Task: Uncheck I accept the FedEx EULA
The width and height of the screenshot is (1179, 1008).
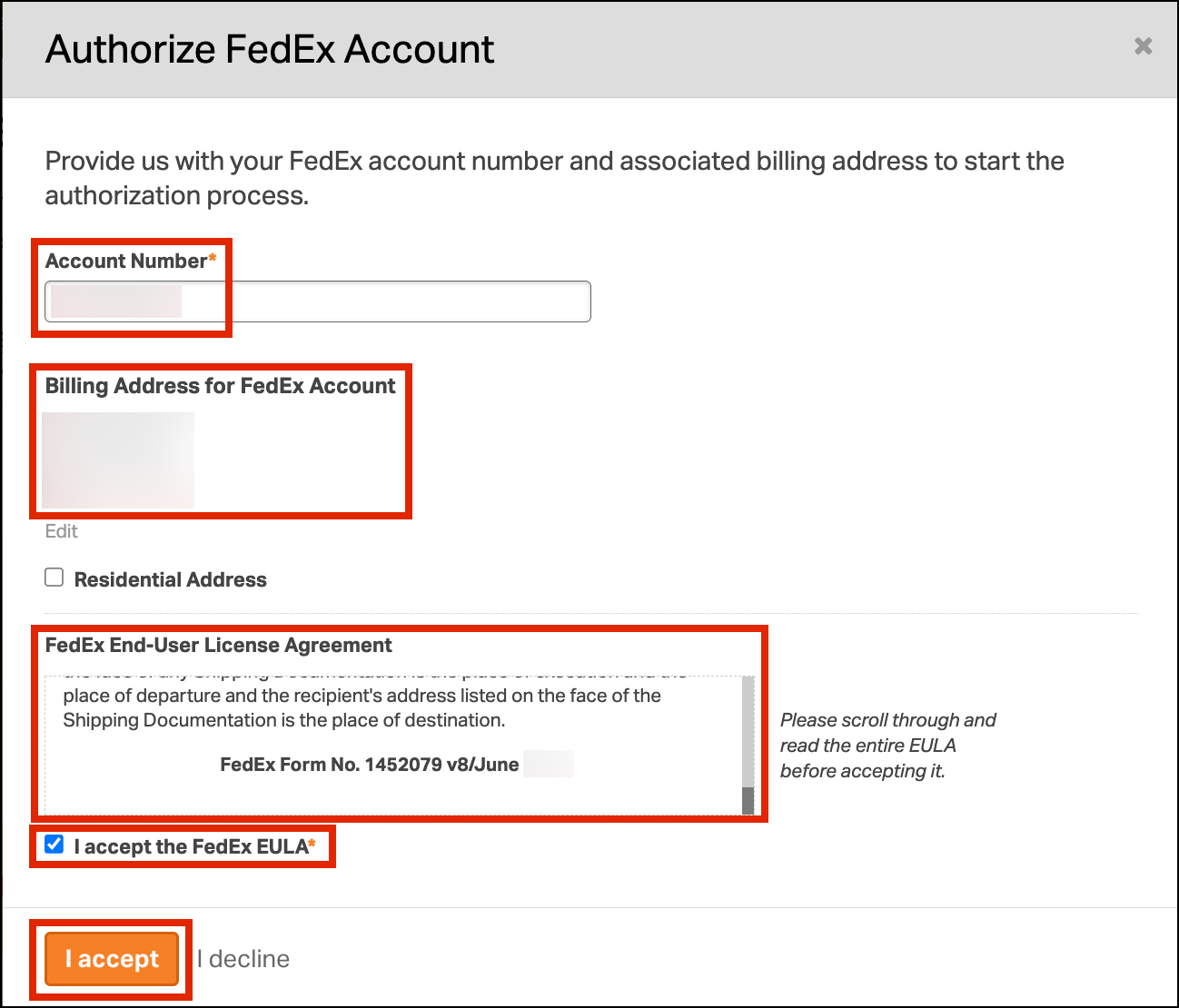Action: tap(54, 845)
